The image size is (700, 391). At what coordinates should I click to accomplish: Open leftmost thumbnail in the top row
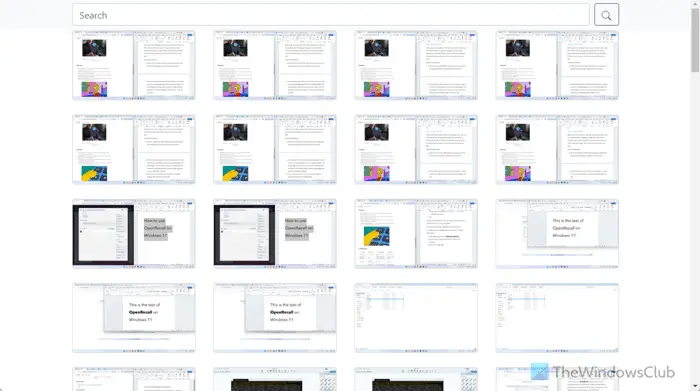tap(134, 65)
